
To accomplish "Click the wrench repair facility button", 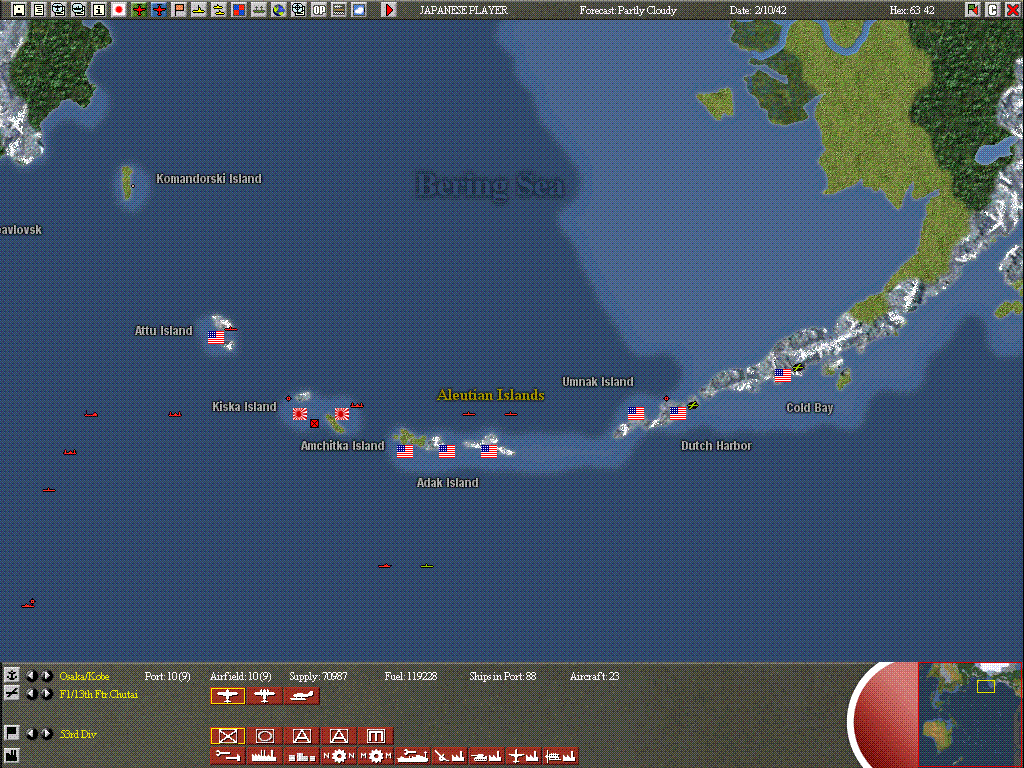I will coord(228,756).
